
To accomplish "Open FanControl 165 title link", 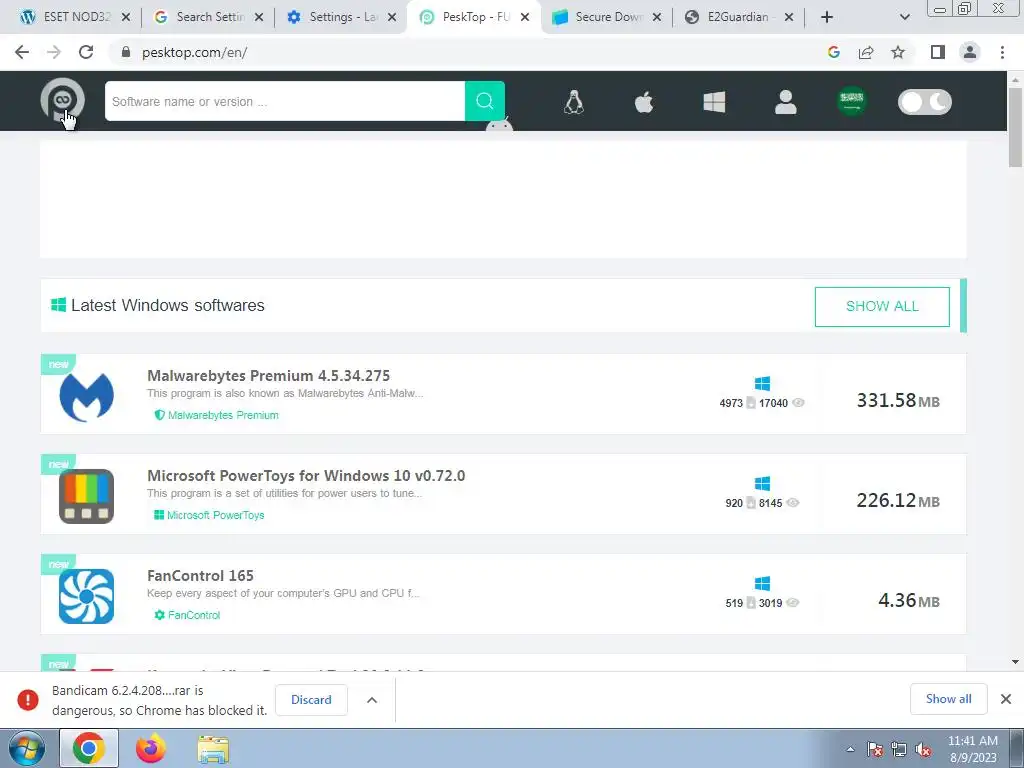I will pos(200,575).
